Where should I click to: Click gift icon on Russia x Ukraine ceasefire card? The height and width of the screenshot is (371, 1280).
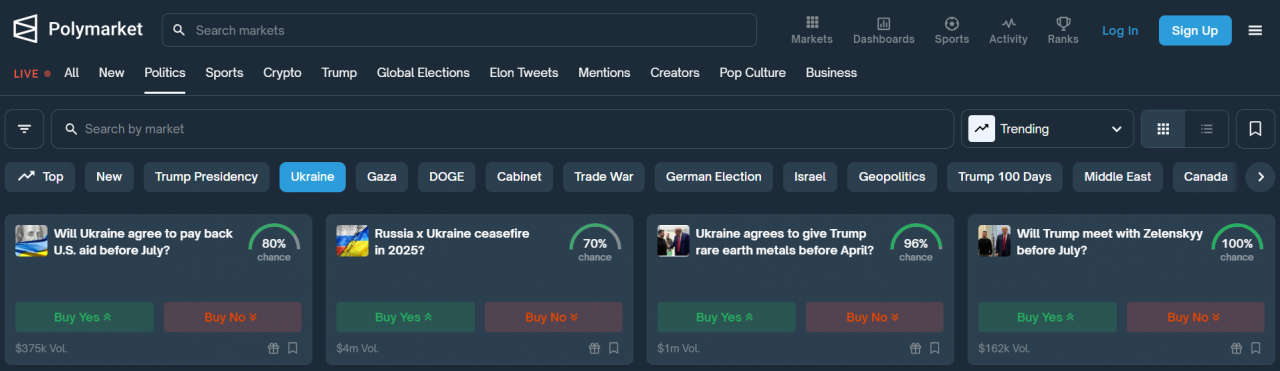click(594, 349)
